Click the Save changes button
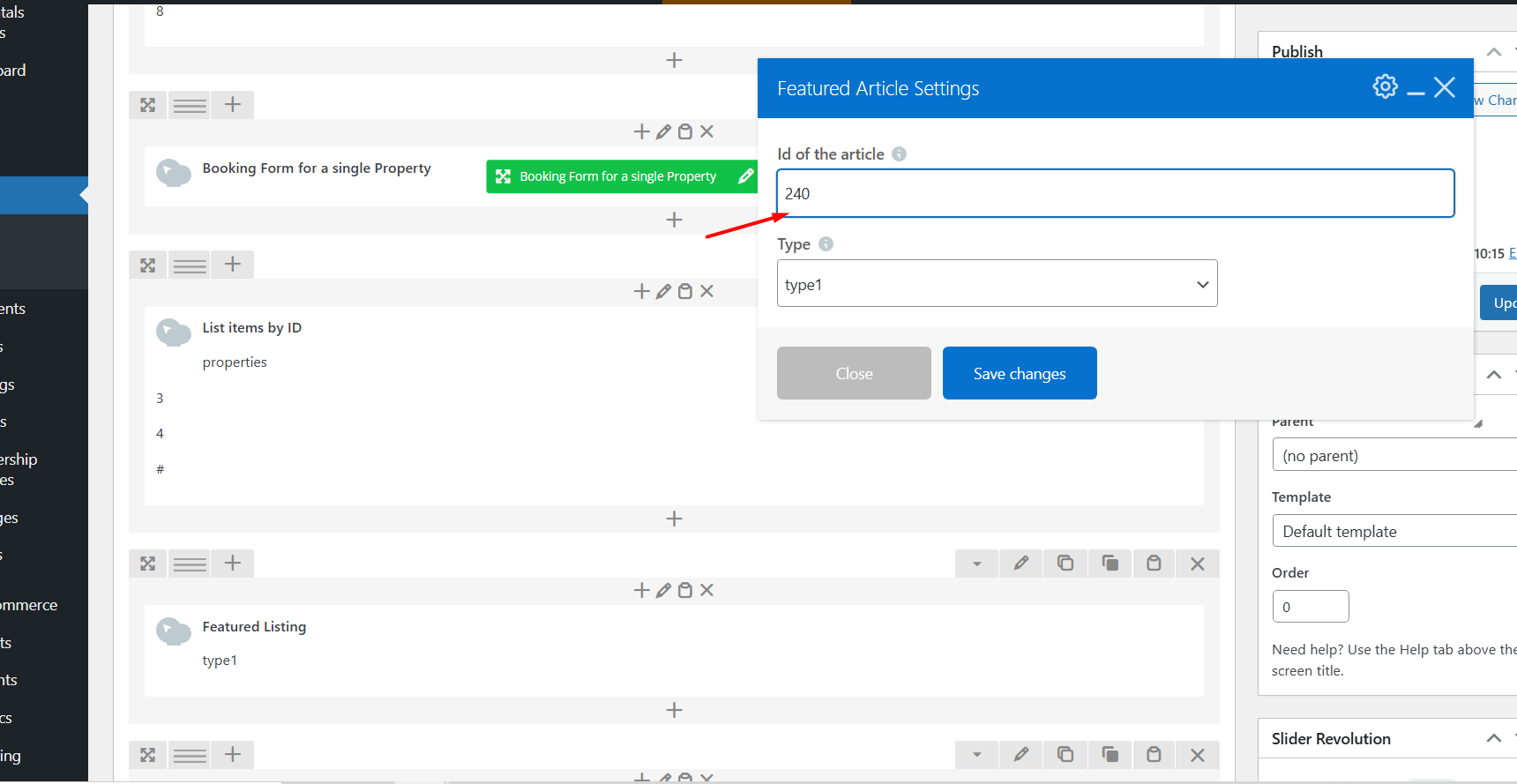The width and height of the screenshot is (1517, 784). (x=1019, y=373)
